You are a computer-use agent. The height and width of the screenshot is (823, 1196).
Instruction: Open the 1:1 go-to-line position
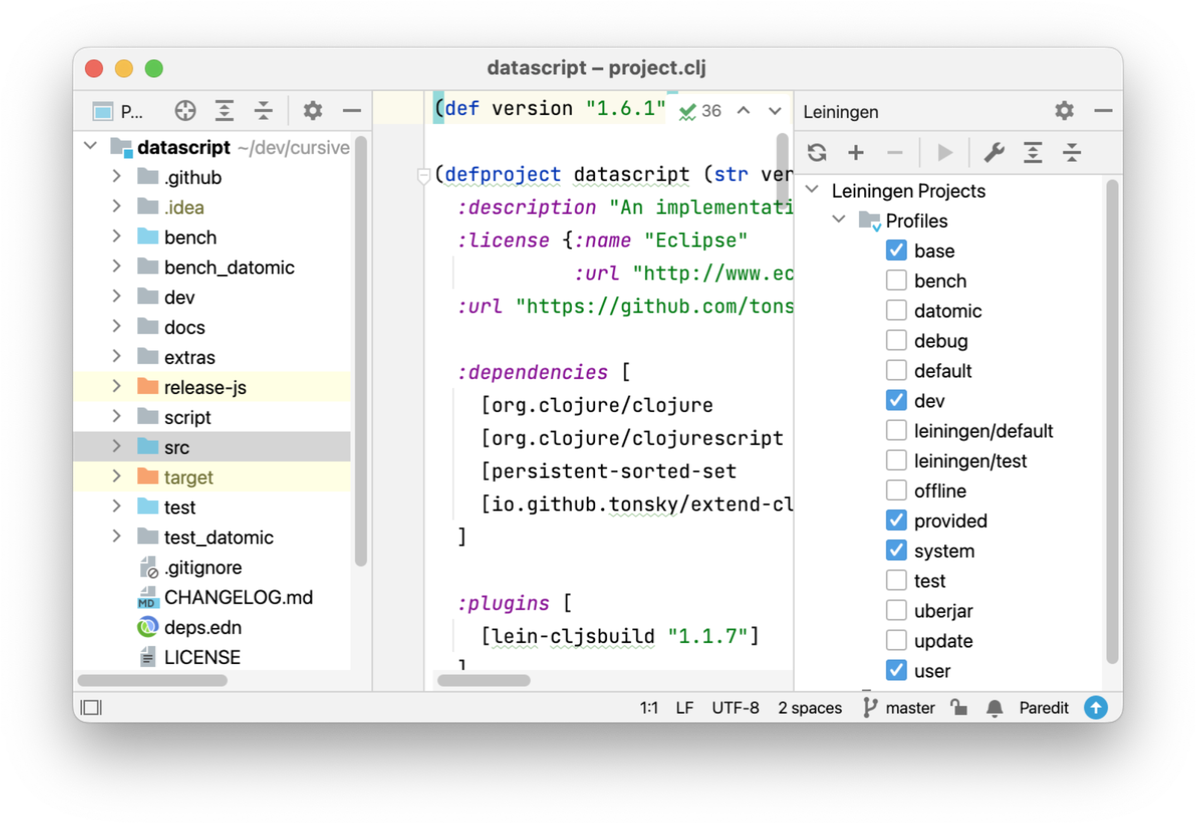tap(649, 708)
